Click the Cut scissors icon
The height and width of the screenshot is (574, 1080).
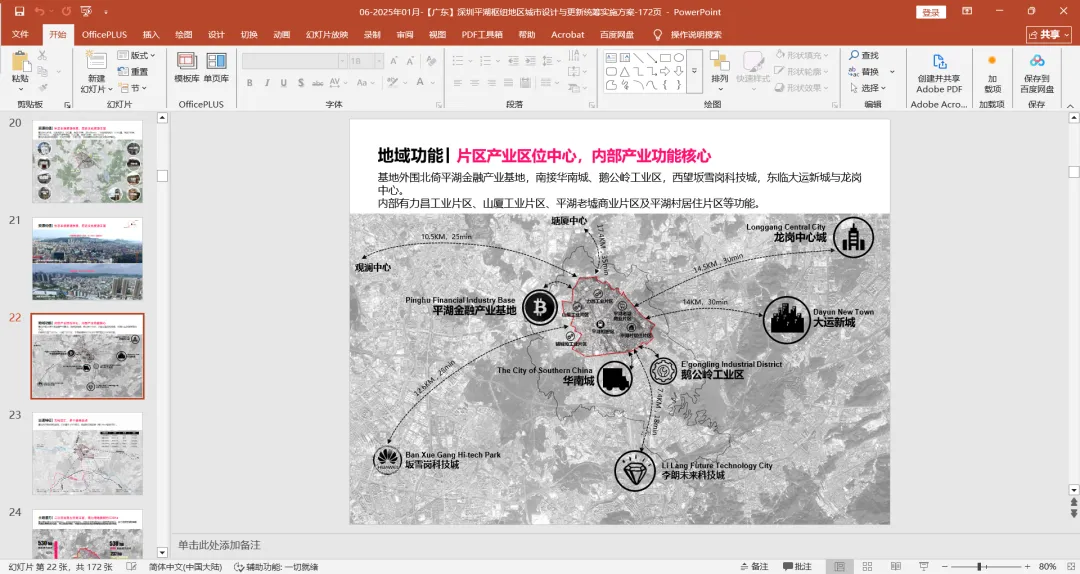[x=42, y=55]
